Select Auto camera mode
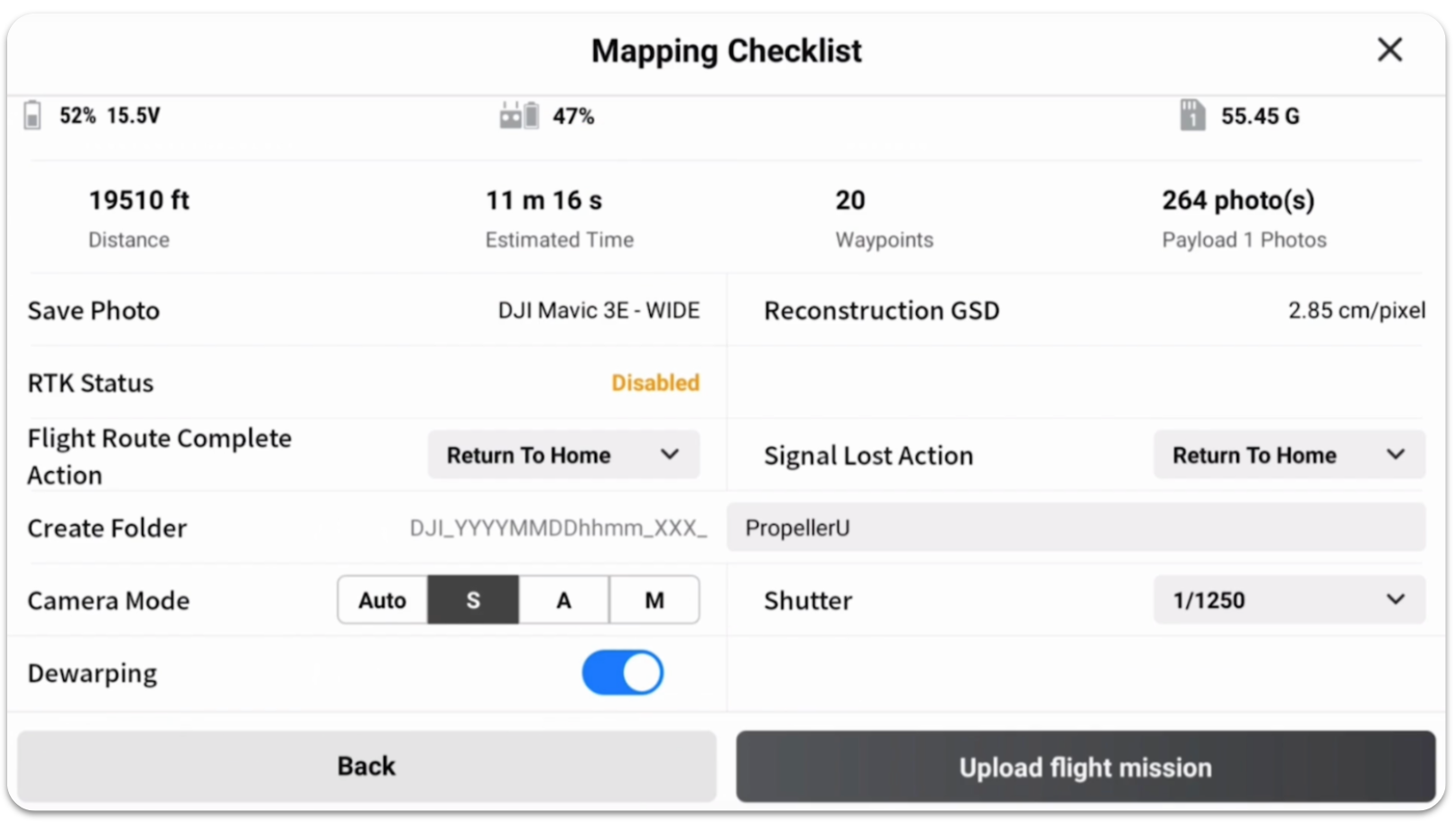The height and width of the screenshot is (822, 1456). tap(383, 600)
